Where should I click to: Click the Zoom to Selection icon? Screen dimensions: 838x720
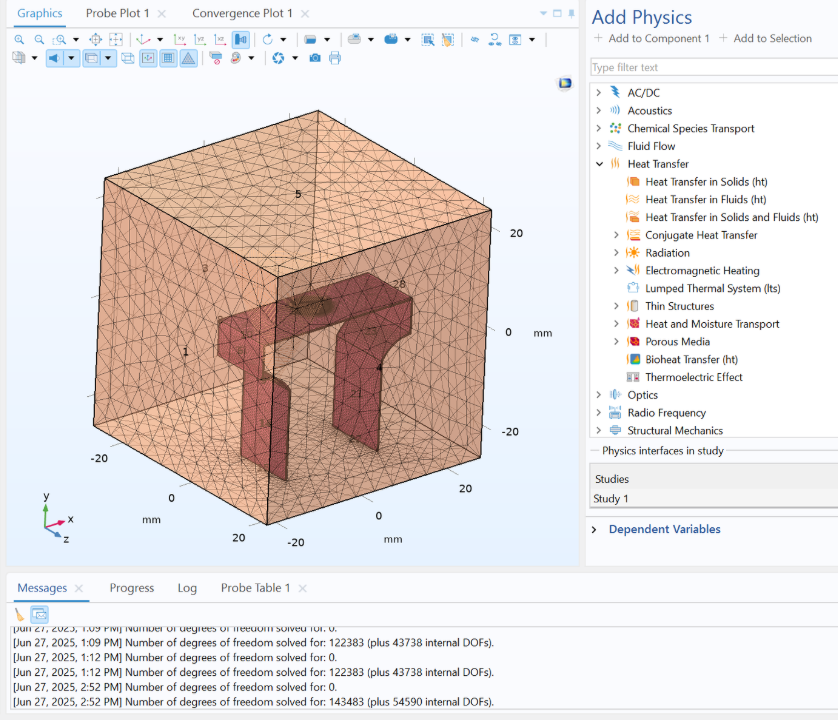[x=96, y=40]
